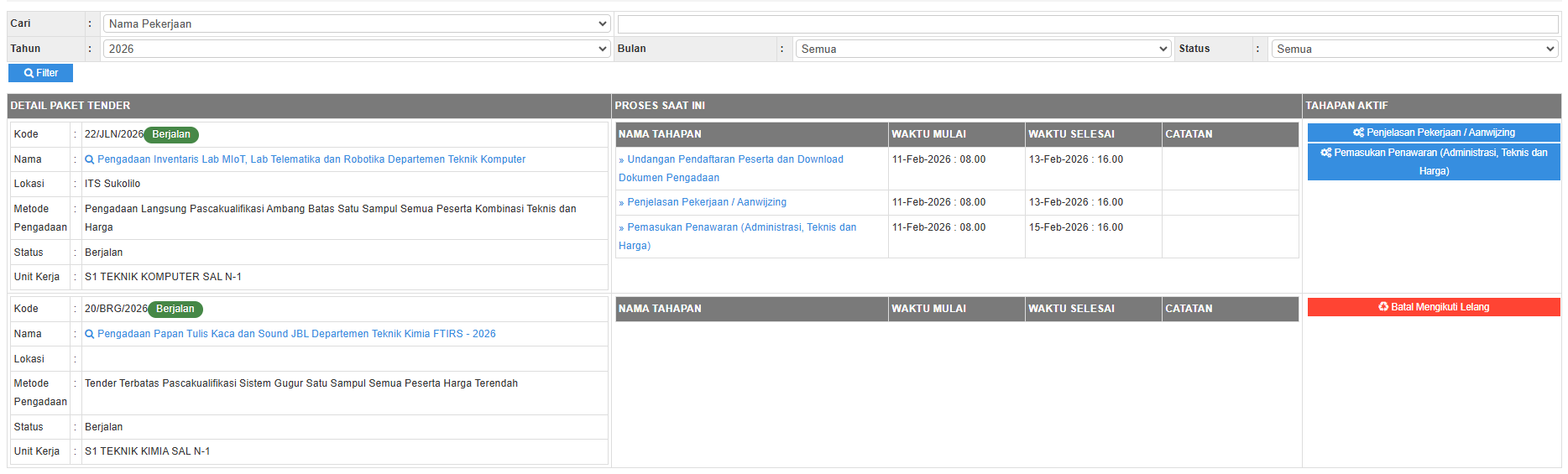Click magnifier icon beside Pengadaan Papan Tulis
This screenshot has width=1568, height=474.
coord(90,334)
